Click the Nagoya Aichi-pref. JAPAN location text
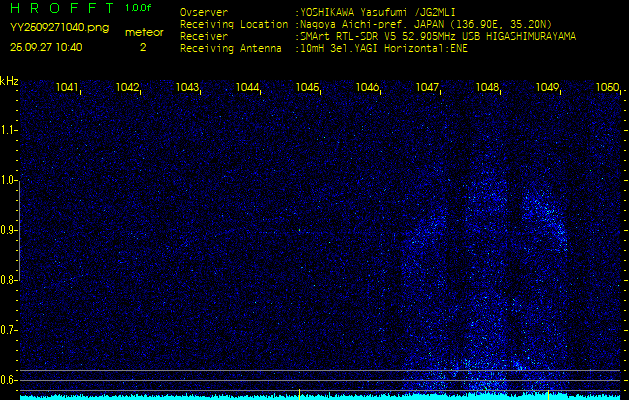629x400 pixels. pyautogui.click(x=426, y=24)
